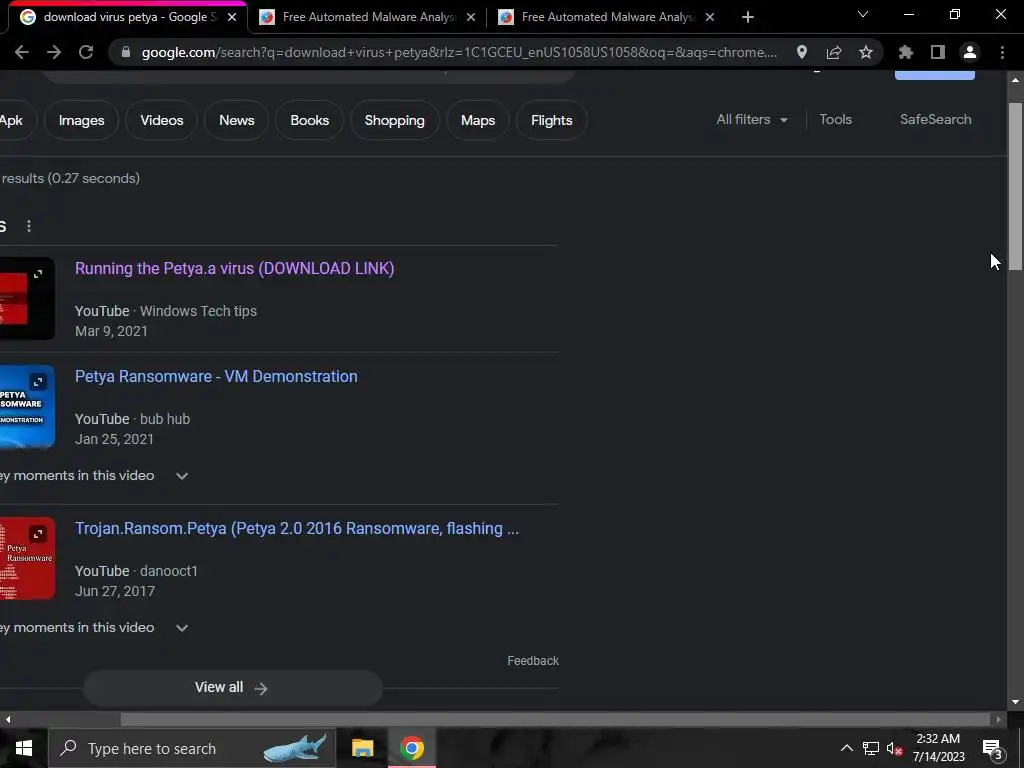1024x768 pixels.
Task: Click the Petya.a virus video thumbnail
Action: point(27,298)
